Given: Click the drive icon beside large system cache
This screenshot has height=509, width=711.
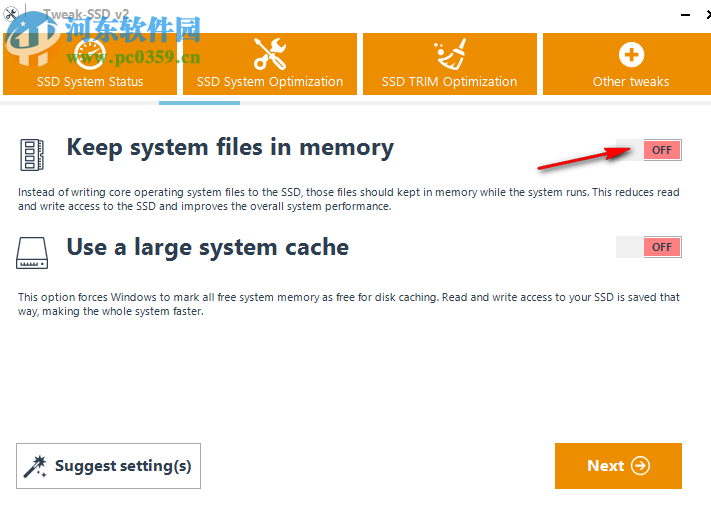Looking at the screenshot, I should click(32, 253).
